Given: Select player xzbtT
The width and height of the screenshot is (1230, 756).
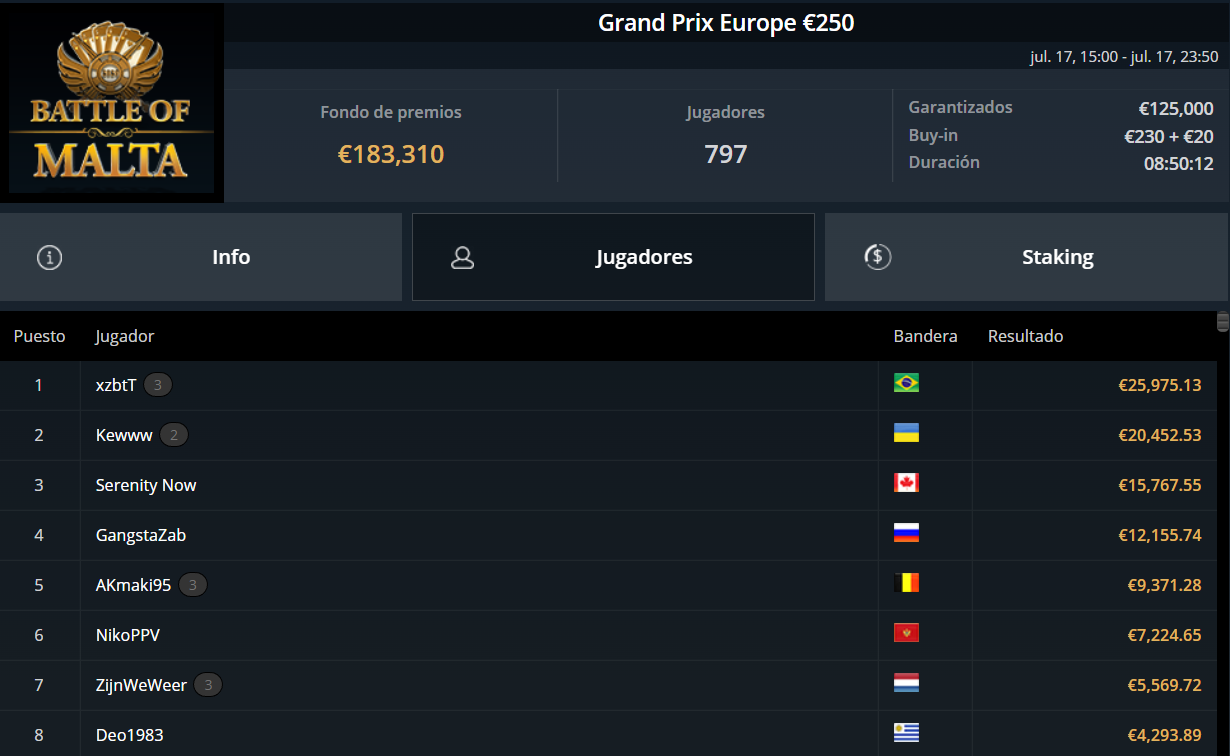Looking at the screenshot, I should 116,385.
